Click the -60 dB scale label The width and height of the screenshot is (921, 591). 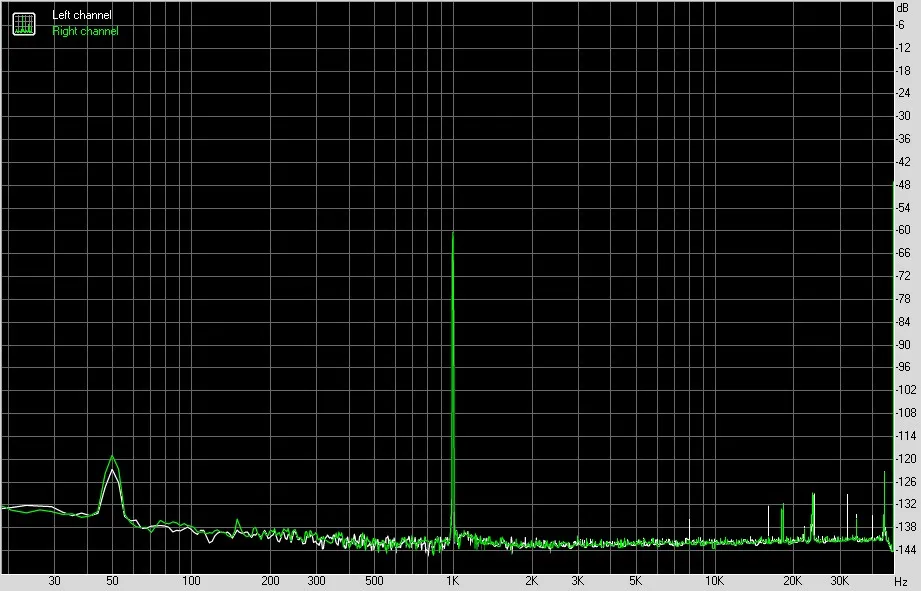(903, 230)
